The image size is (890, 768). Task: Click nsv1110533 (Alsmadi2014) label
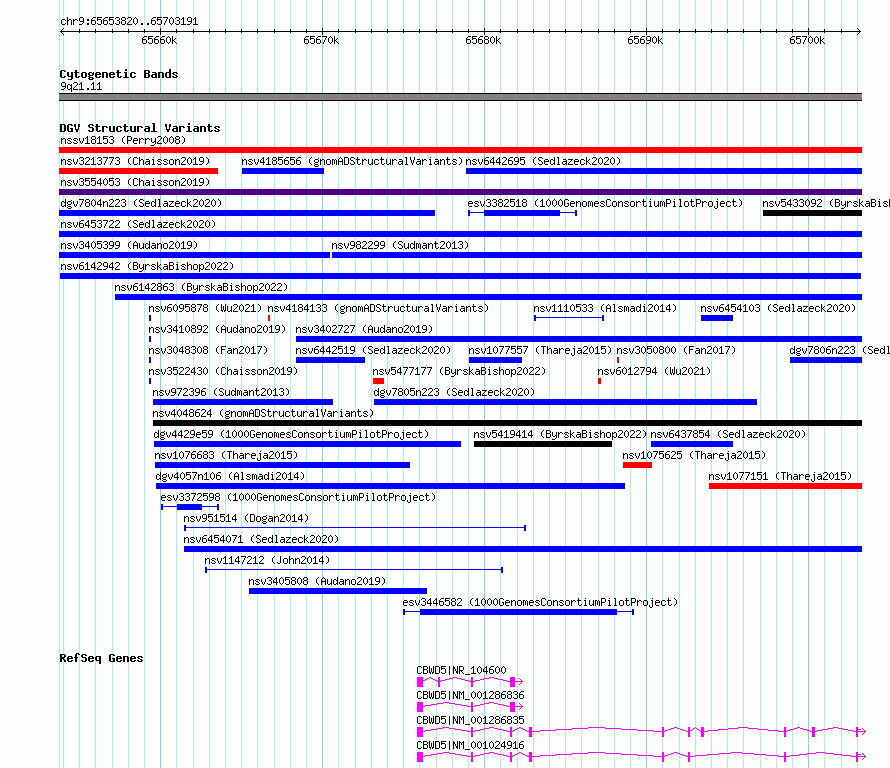[605, 308]
